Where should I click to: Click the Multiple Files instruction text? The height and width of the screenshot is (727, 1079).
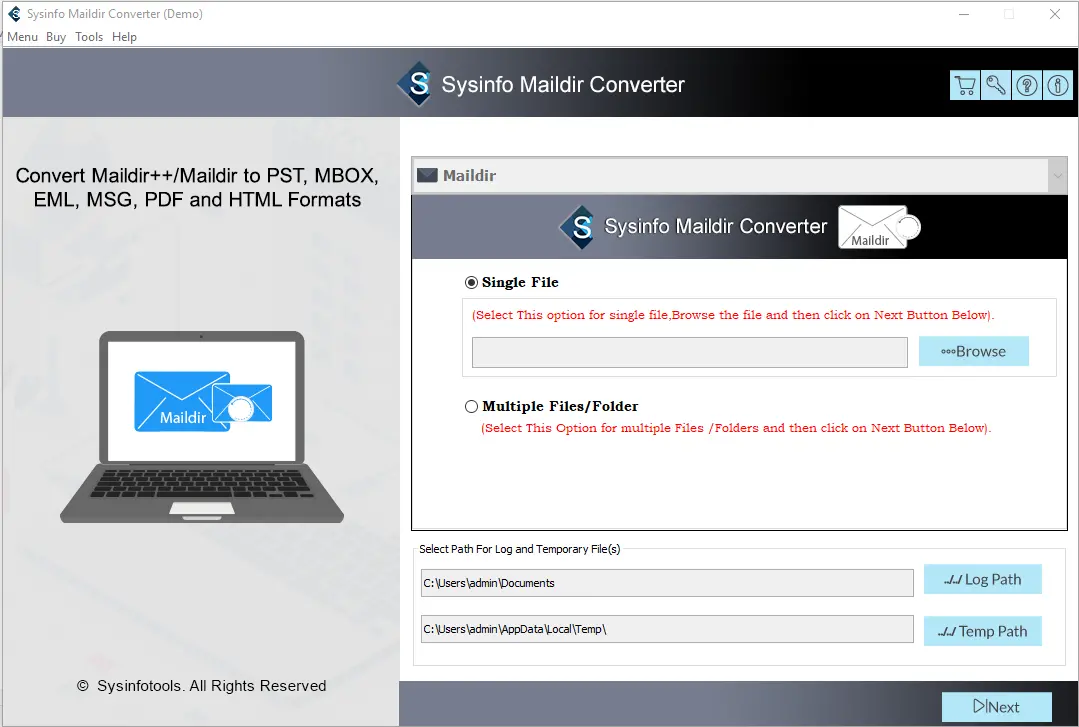736,428
